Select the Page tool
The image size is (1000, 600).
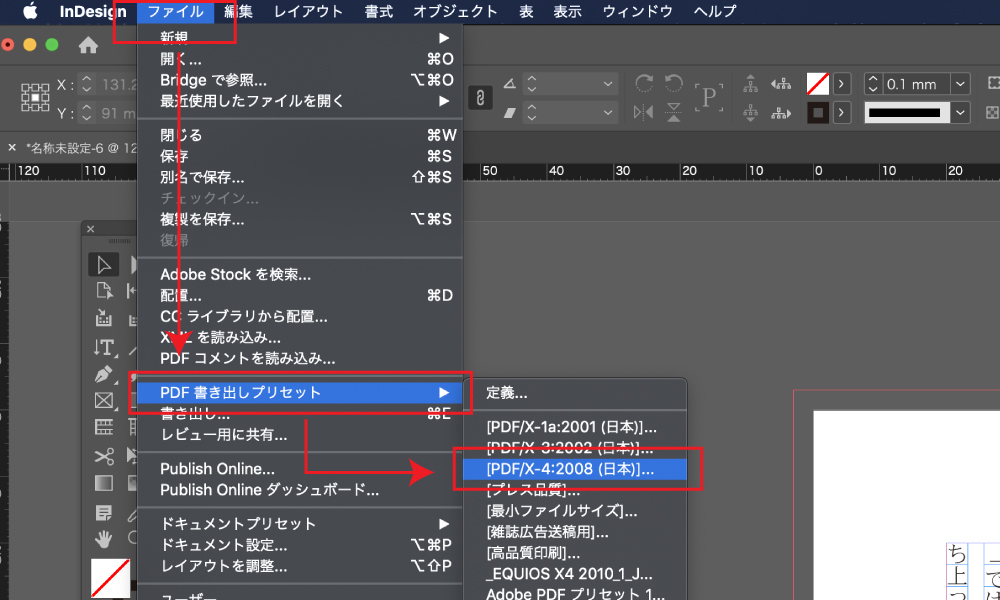(103, 291)
